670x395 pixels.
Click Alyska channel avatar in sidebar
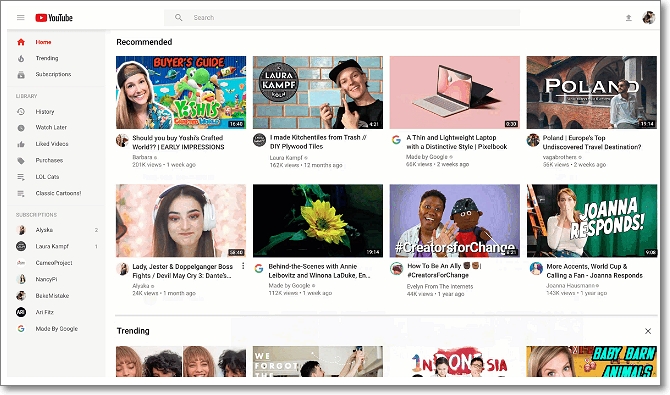[x=21, y=230]
